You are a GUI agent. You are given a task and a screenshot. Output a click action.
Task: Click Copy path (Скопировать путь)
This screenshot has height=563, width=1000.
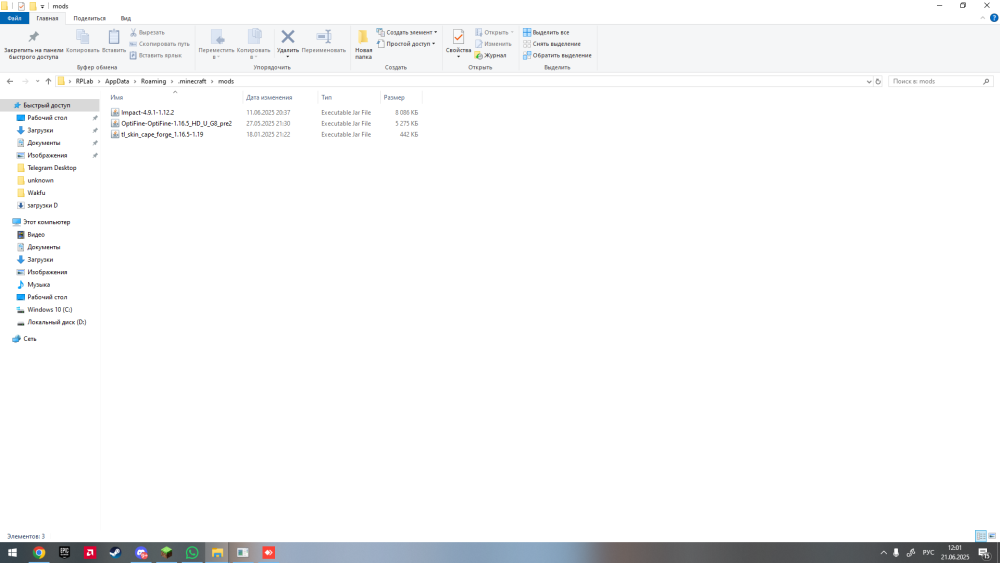coord(159,44)
